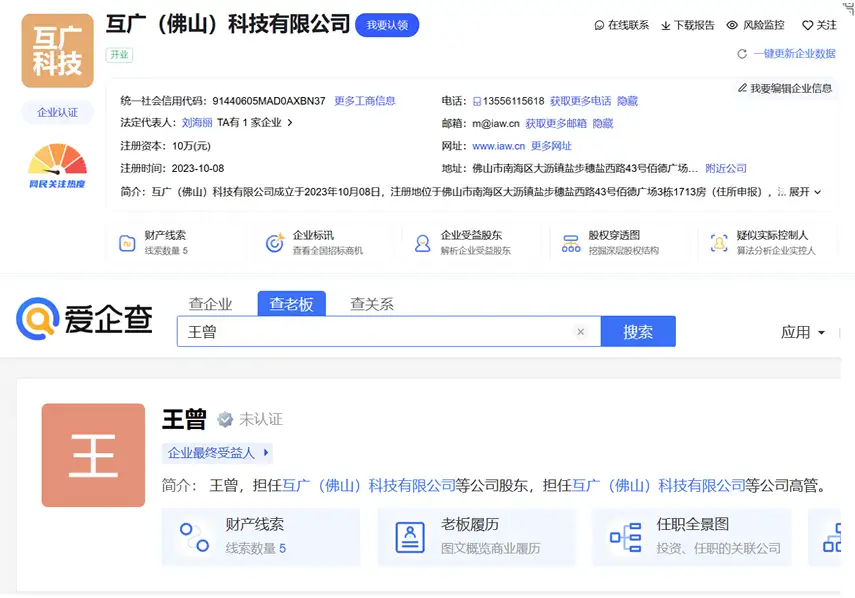This screenshot has height=598, width=855.
Task: Expand TA有1家企业 chevron
Action: pyautogui.click(x=290, y=123)
